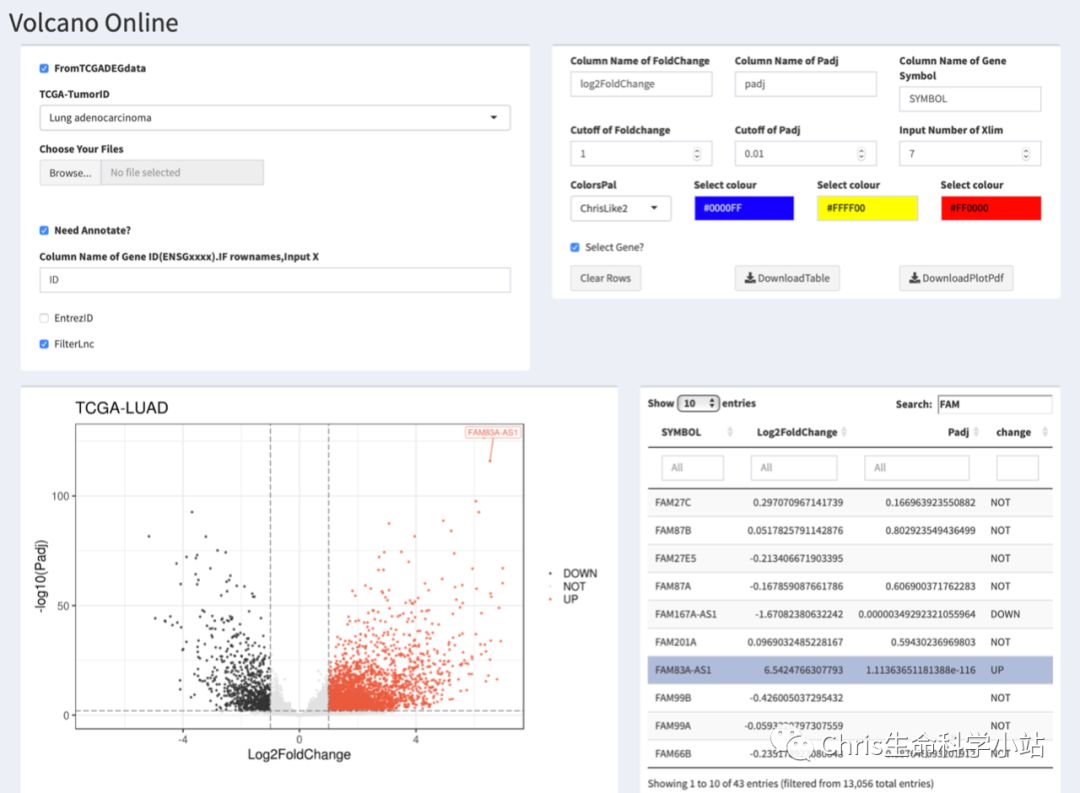Open the Show entries count dropdown

click(698, 403)
